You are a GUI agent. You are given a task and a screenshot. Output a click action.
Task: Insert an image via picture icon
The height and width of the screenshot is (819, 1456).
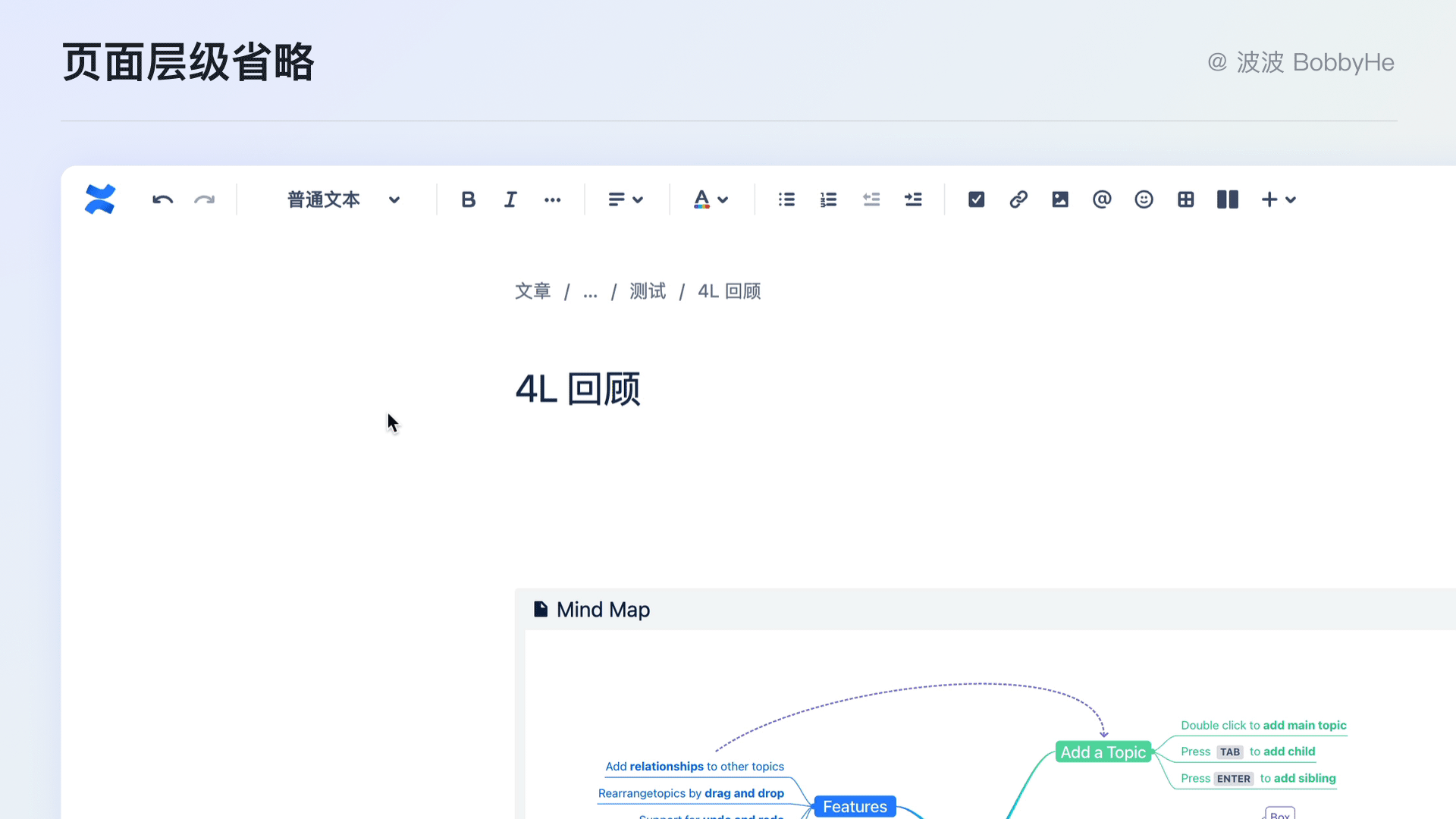pos(1060,199)
